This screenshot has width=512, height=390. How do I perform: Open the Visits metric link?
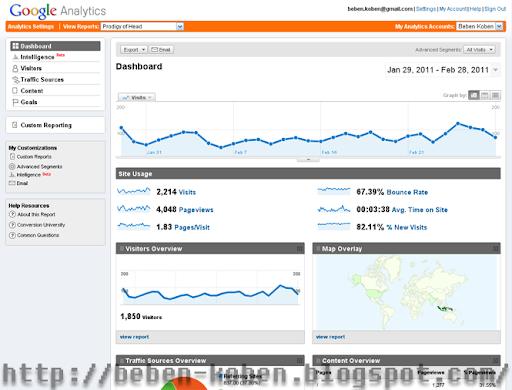(x=187, y=192)
